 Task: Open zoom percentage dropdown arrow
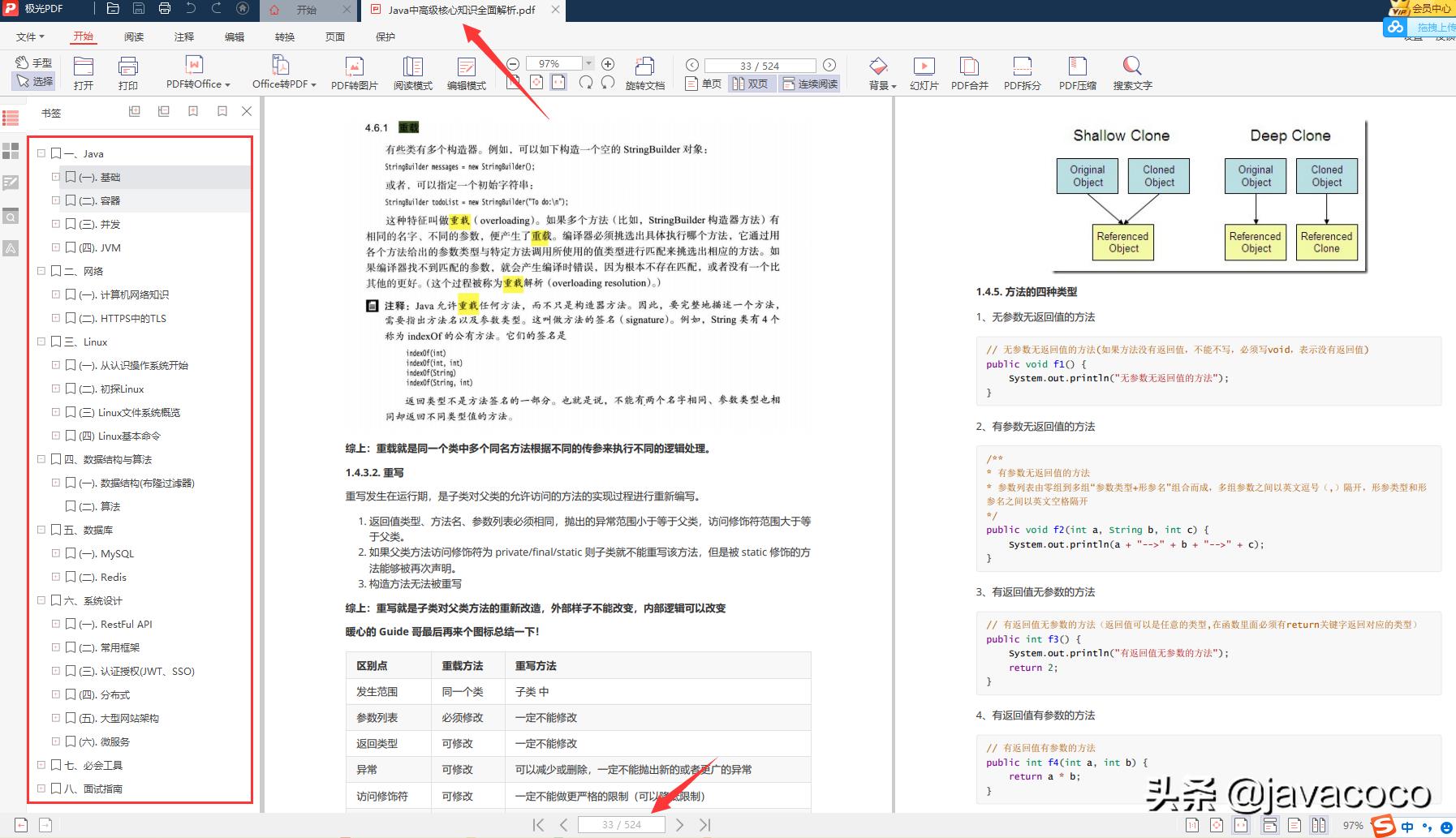click(x=589, y=64)
